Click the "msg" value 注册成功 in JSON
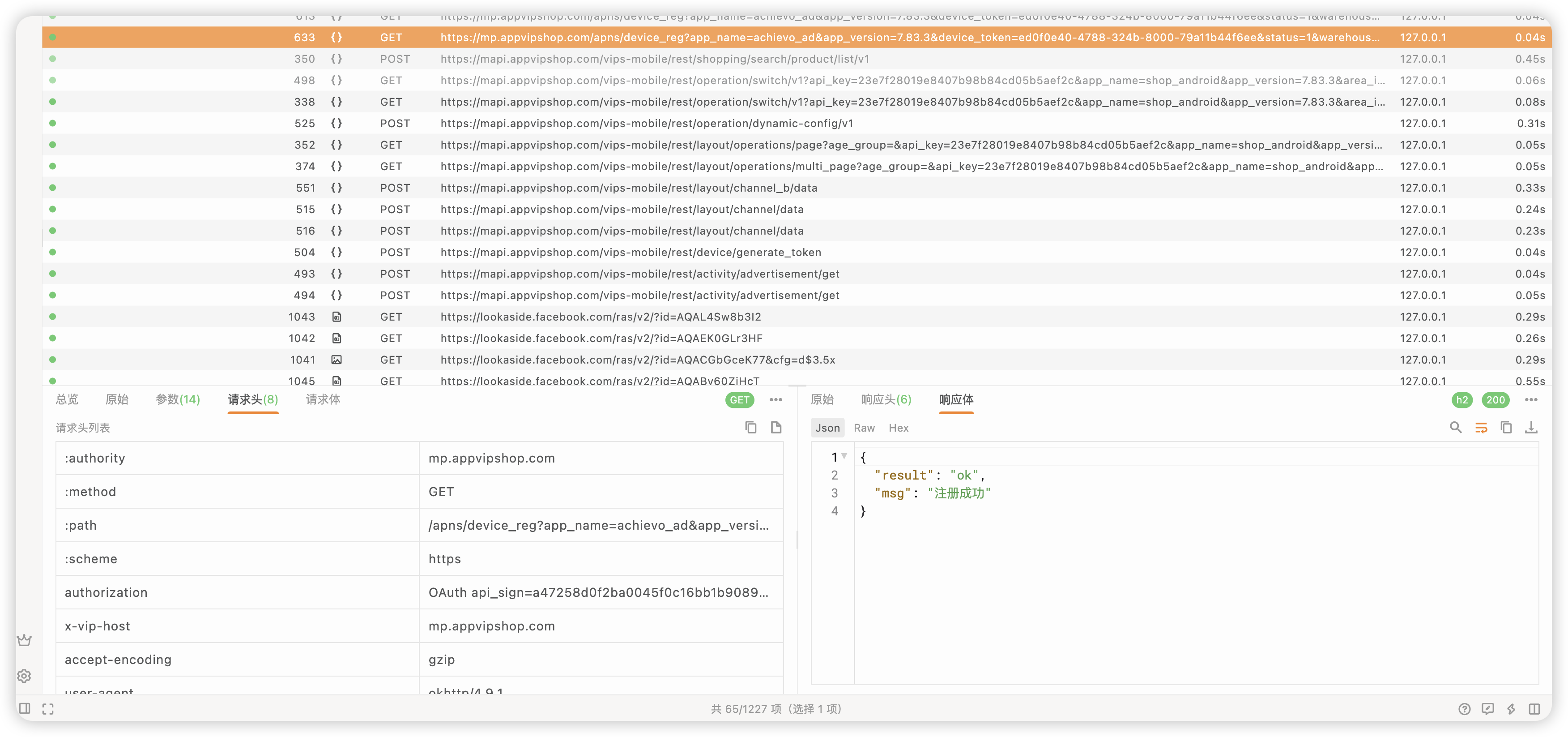1568x737 pixels. [959, 493]
